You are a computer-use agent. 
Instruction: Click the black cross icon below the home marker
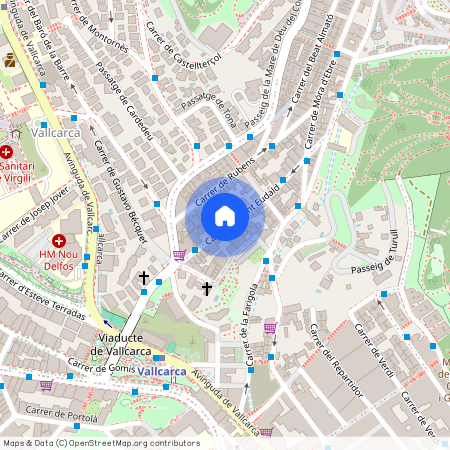[x=207, y=289]
